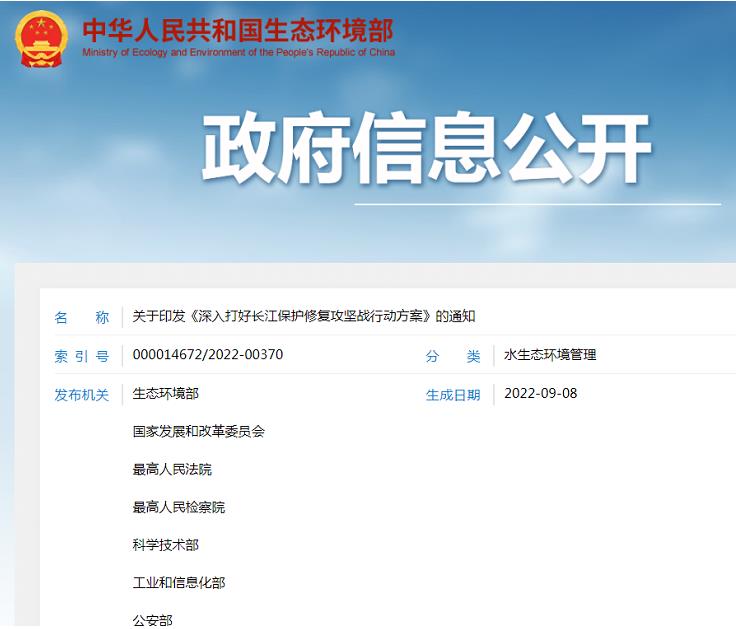Click the 工业和信息化部 entry
The image size is (736, 629).
click(x=179, y=583)
